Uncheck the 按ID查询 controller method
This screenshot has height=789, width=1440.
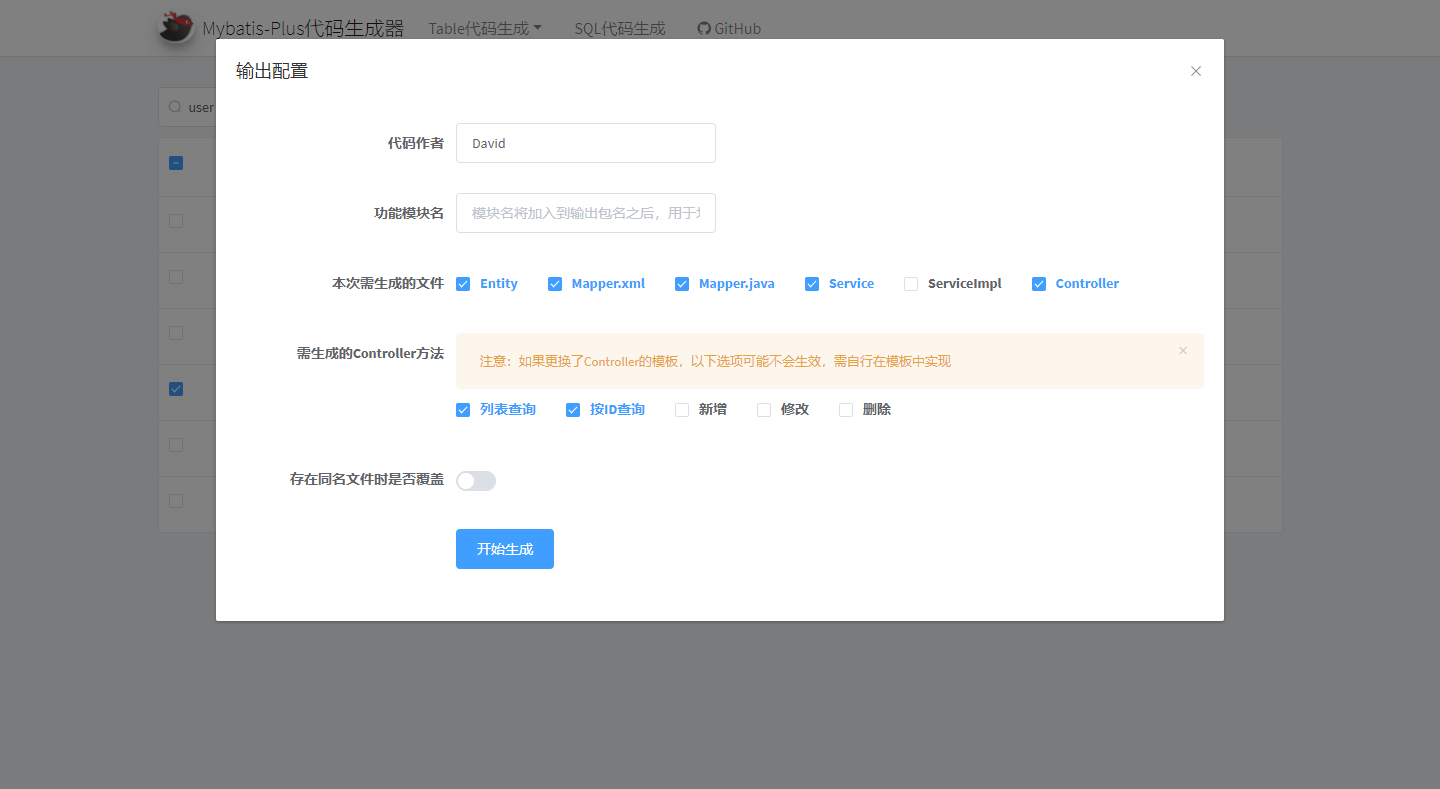(x=573, y=409)
